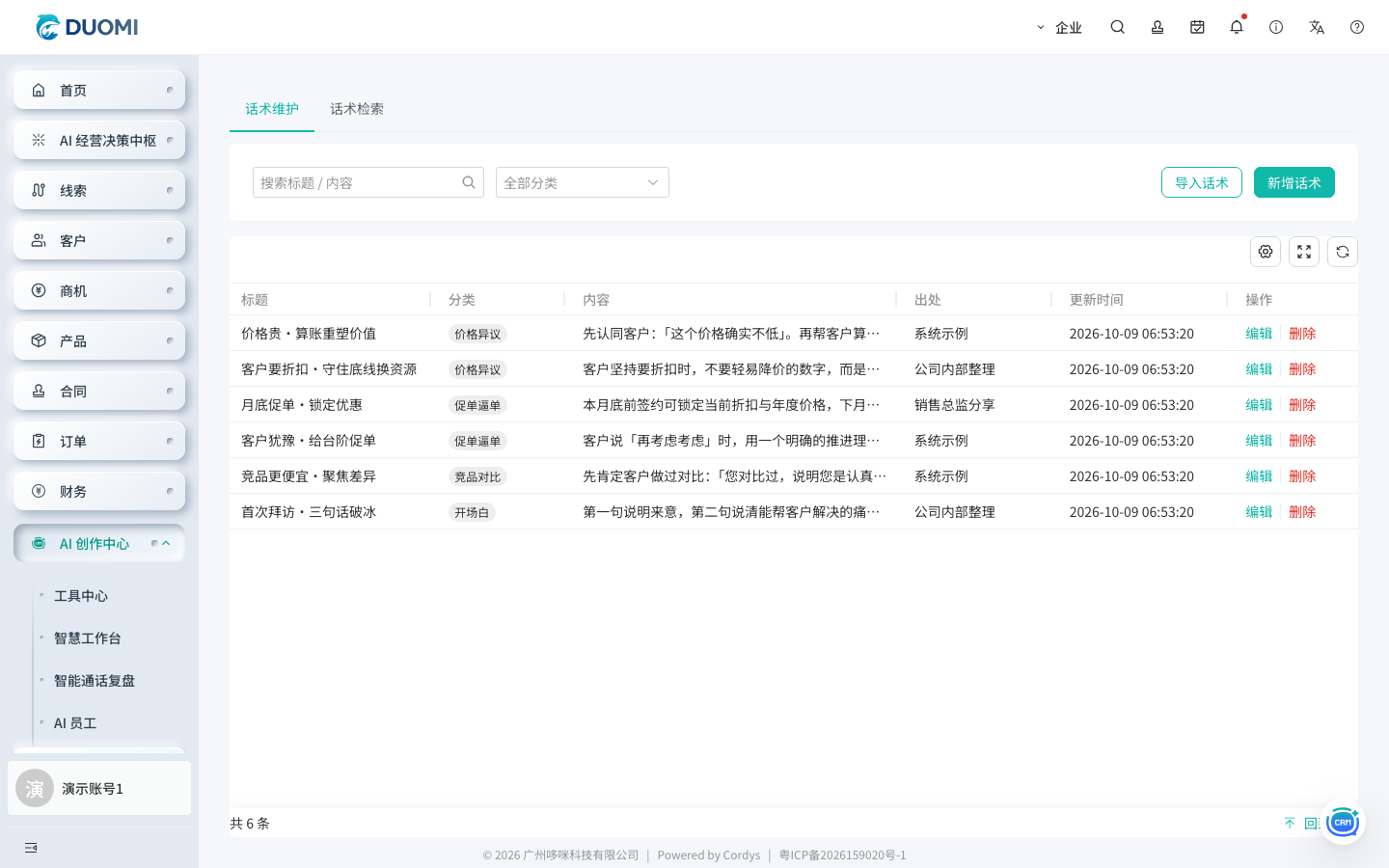
Task: Click the search magnifier in the search box
Action: click(469, 182)
